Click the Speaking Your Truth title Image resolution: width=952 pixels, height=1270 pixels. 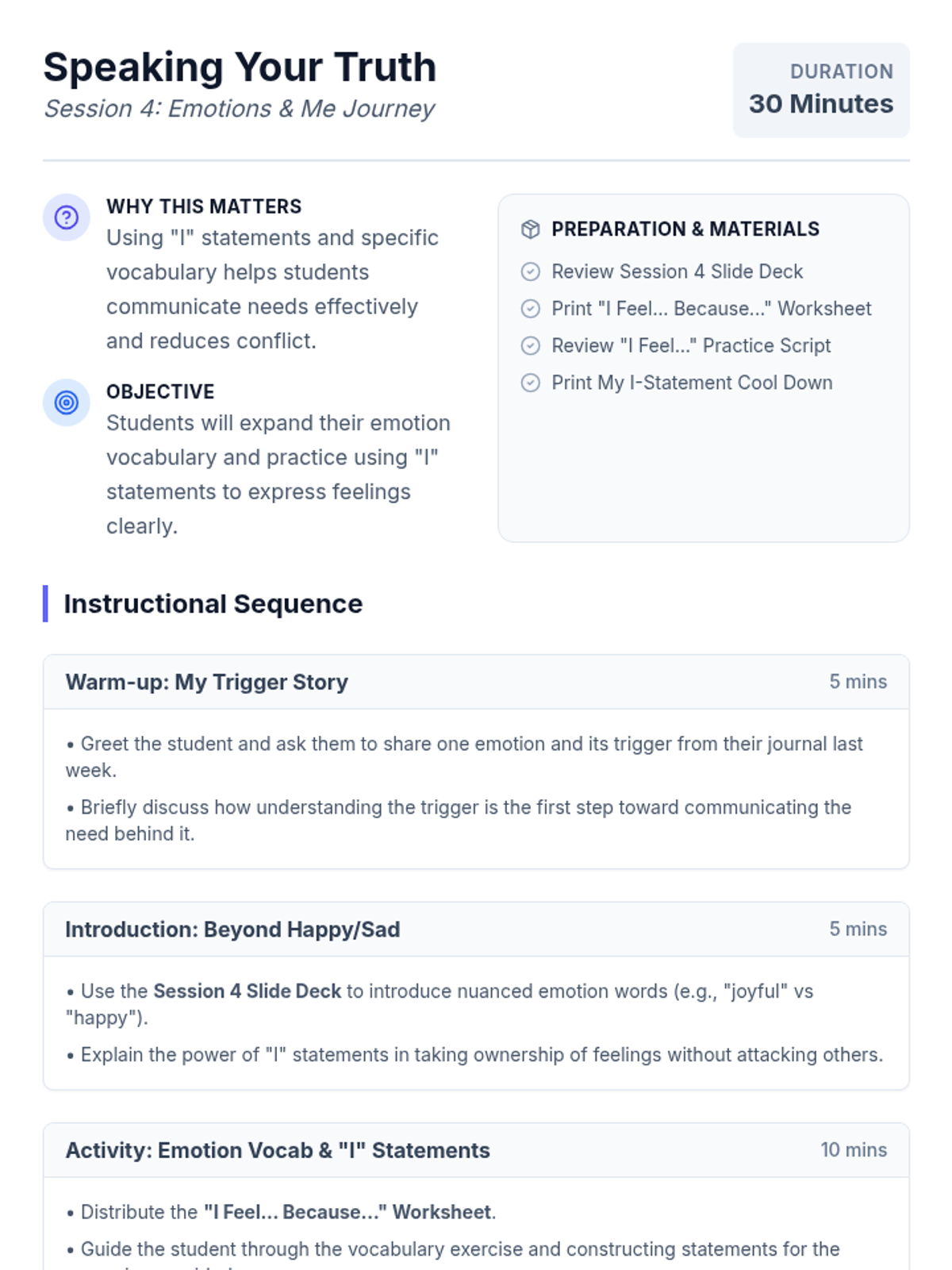coord(240,67)
